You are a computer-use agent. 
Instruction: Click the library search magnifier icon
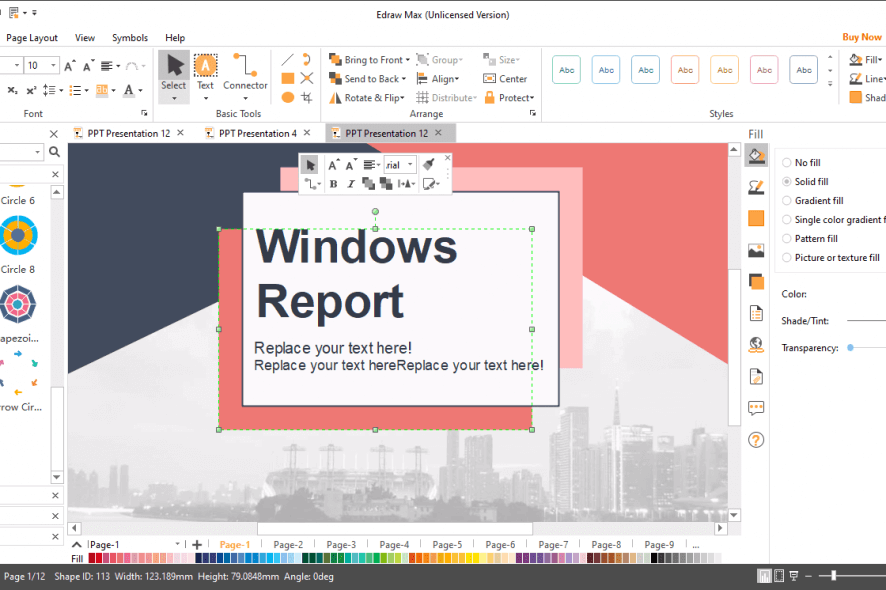54,151
